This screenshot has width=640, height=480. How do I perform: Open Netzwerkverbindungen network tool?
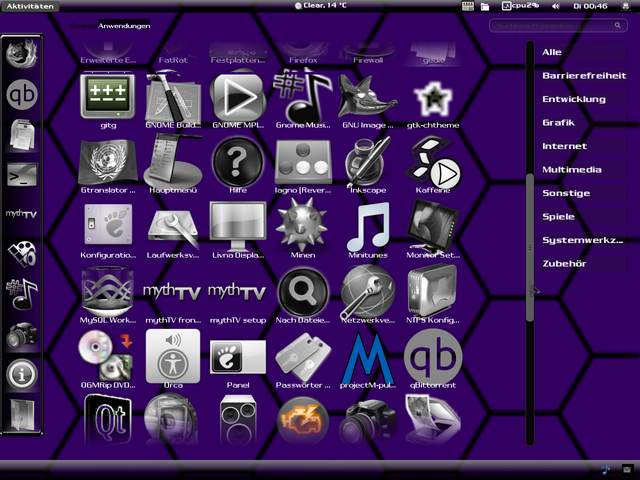(367, 291)
